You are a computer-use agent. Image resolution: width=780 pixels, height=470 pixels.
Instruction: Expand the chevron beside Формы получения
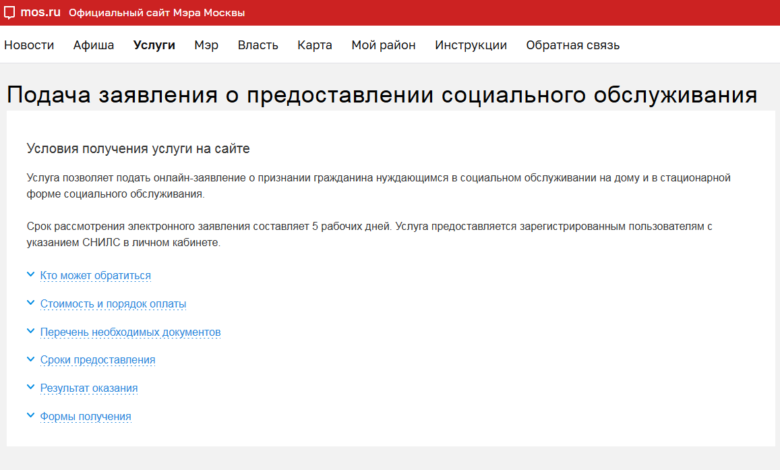31,415
